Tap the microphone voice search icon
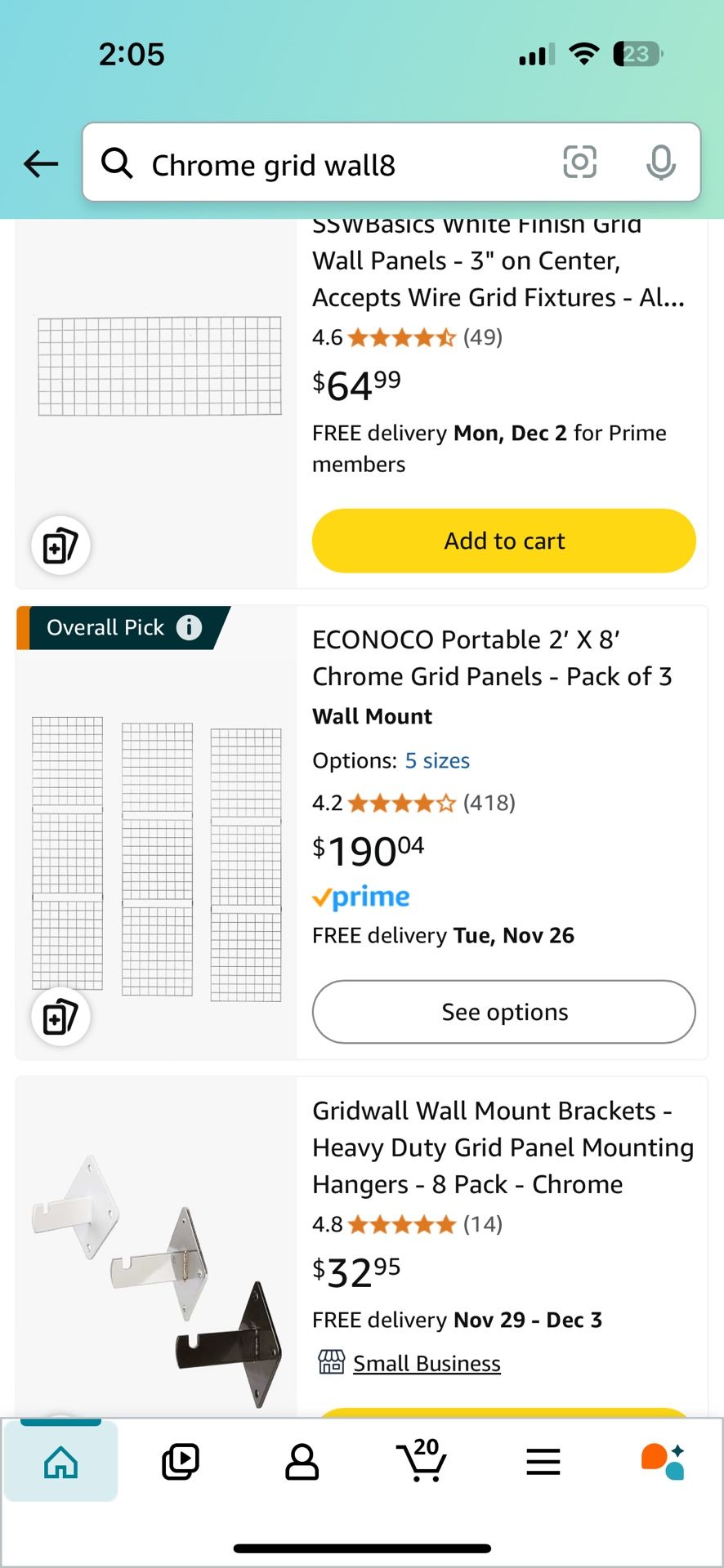 pyautogui.click(x=660, y=162)
